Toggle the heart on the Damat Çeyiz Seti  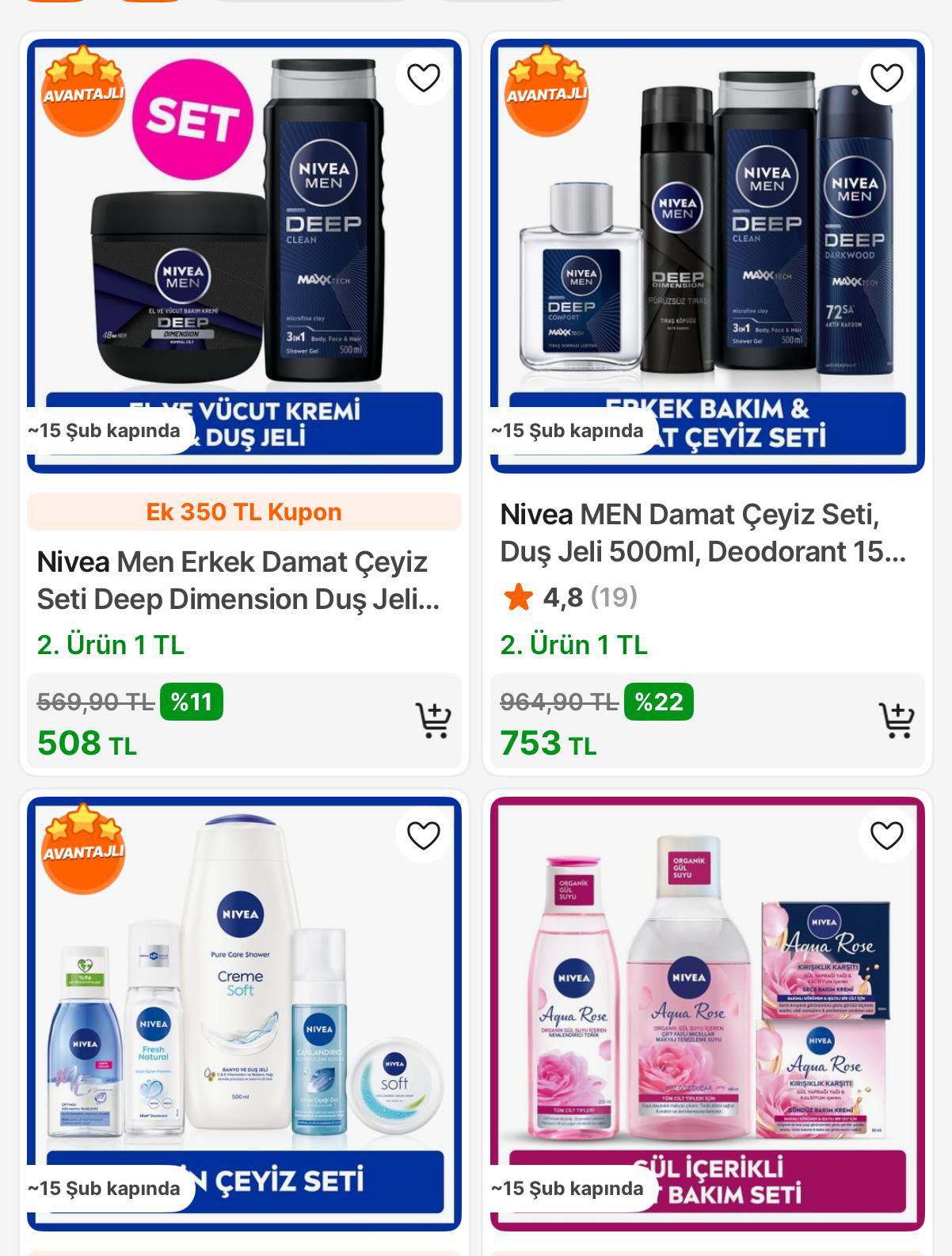click(886, 78)
